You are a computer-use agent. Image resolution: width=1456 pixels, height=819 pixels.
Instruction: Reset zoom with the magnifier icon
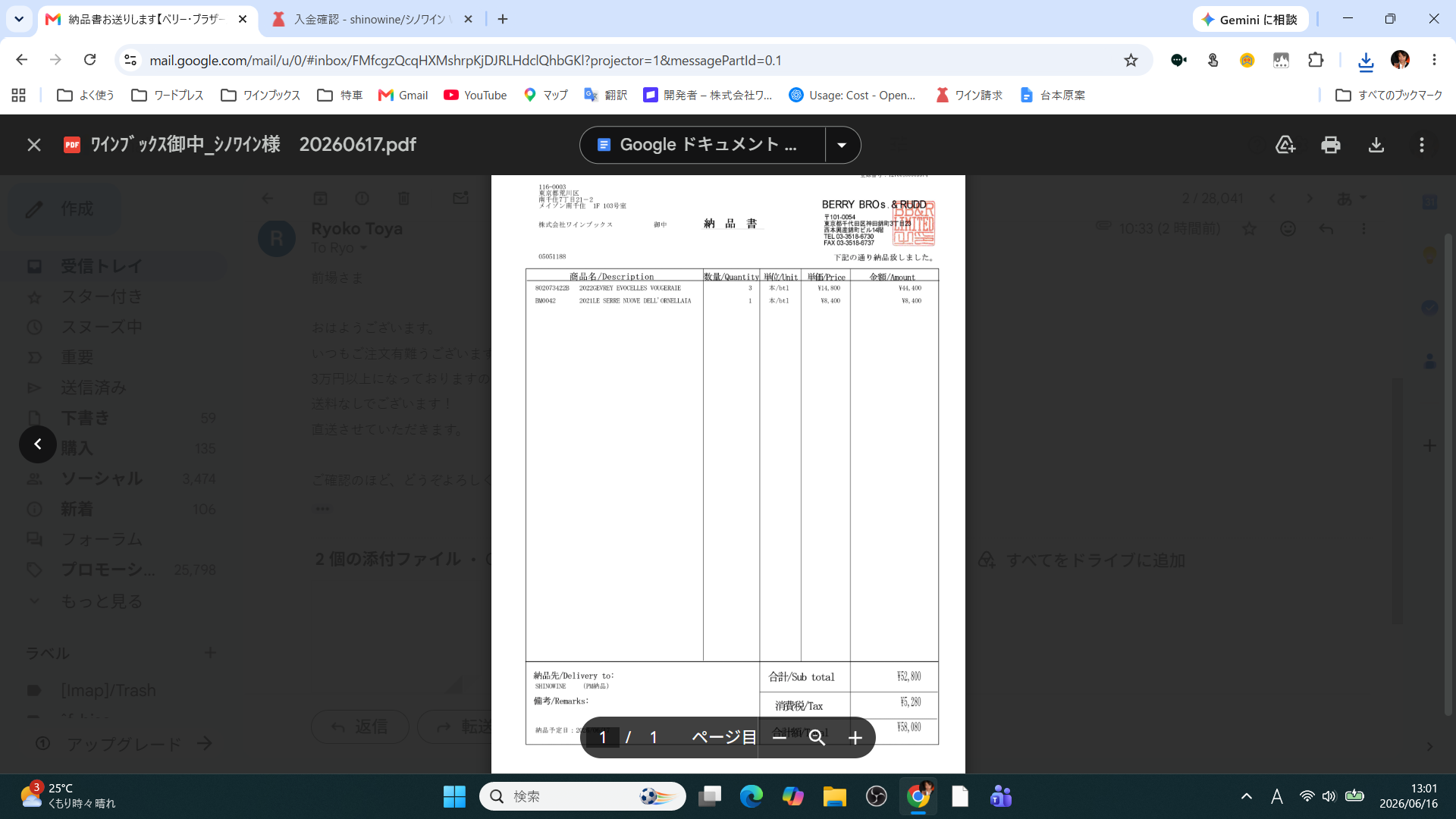817,737
